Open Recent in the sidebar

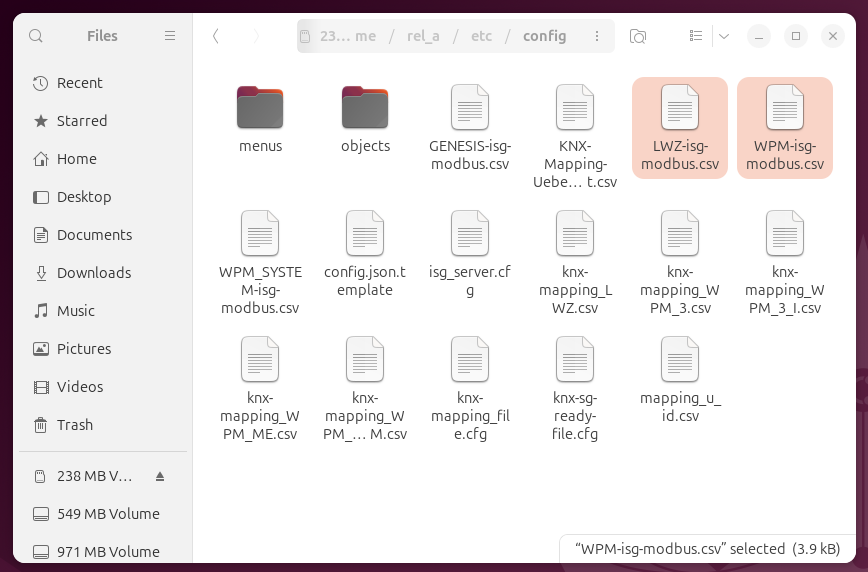click(103, 83)
